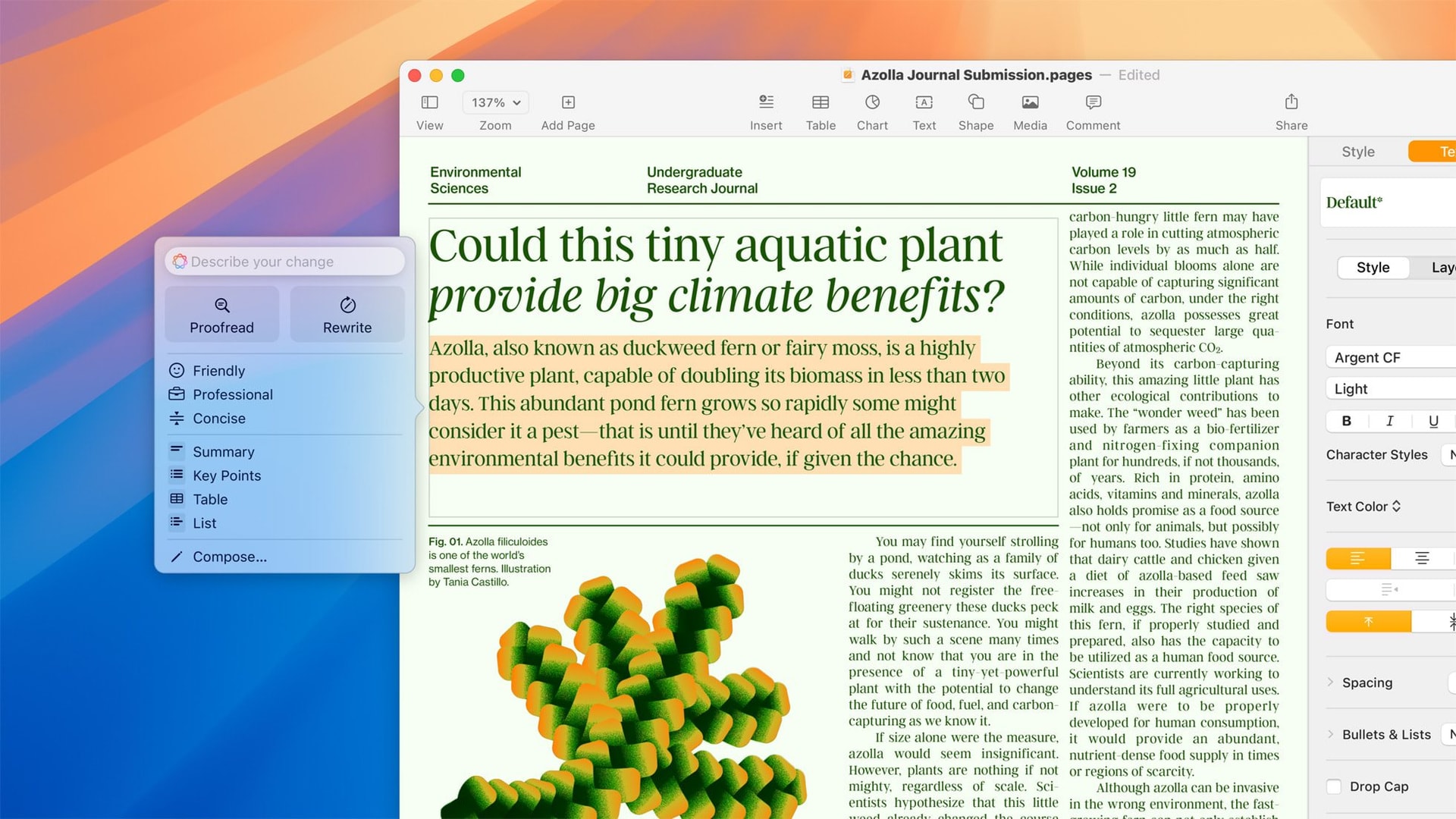Viewport: 1456px width, 819px height.
Task: Toggle the Drop Cap checkbox
Action: [x=1333, y=787]
